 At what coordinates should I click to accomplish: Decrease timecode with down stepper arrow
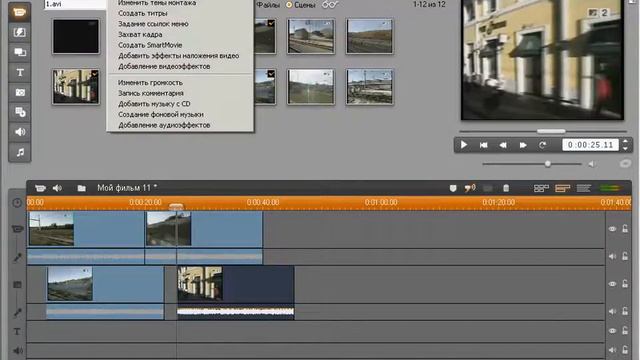click(625, 149)
